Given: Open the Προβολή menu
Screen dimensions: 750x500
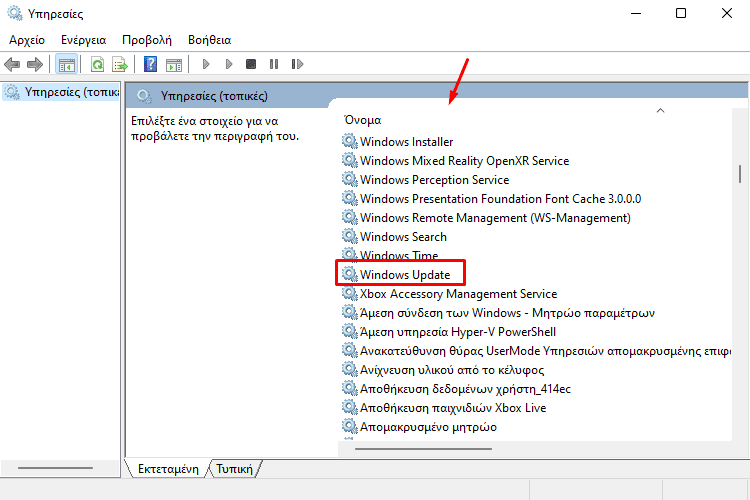Looking at the screenshot, I should [x=147, y=40].
